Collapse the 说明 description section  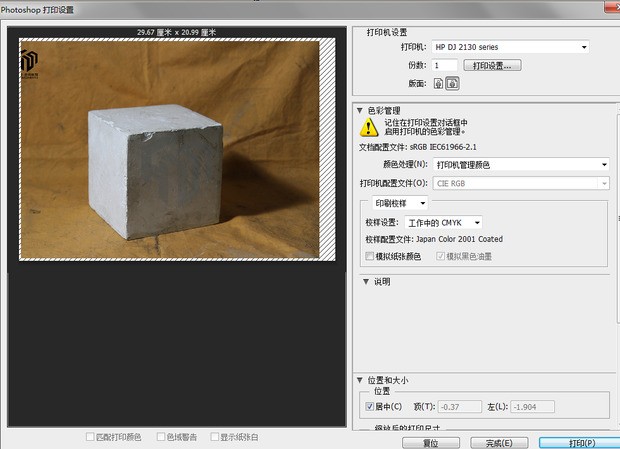366,282
